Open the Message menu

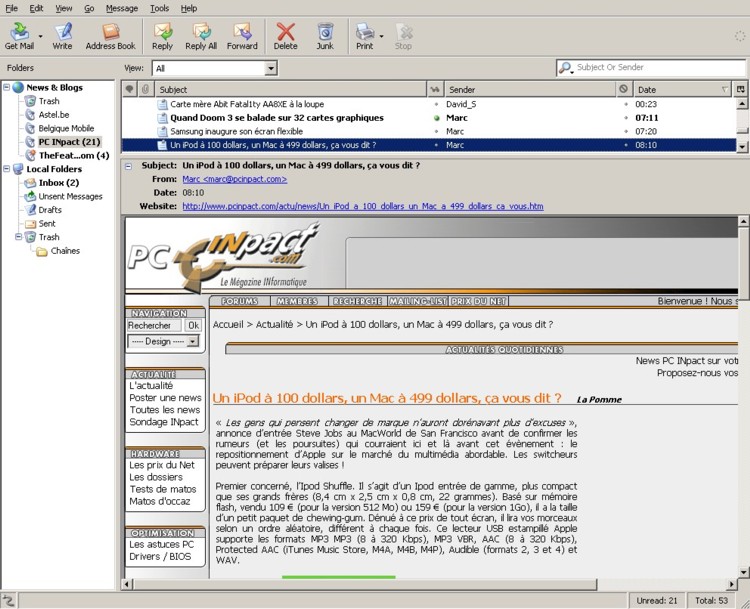tap(122, 8)
